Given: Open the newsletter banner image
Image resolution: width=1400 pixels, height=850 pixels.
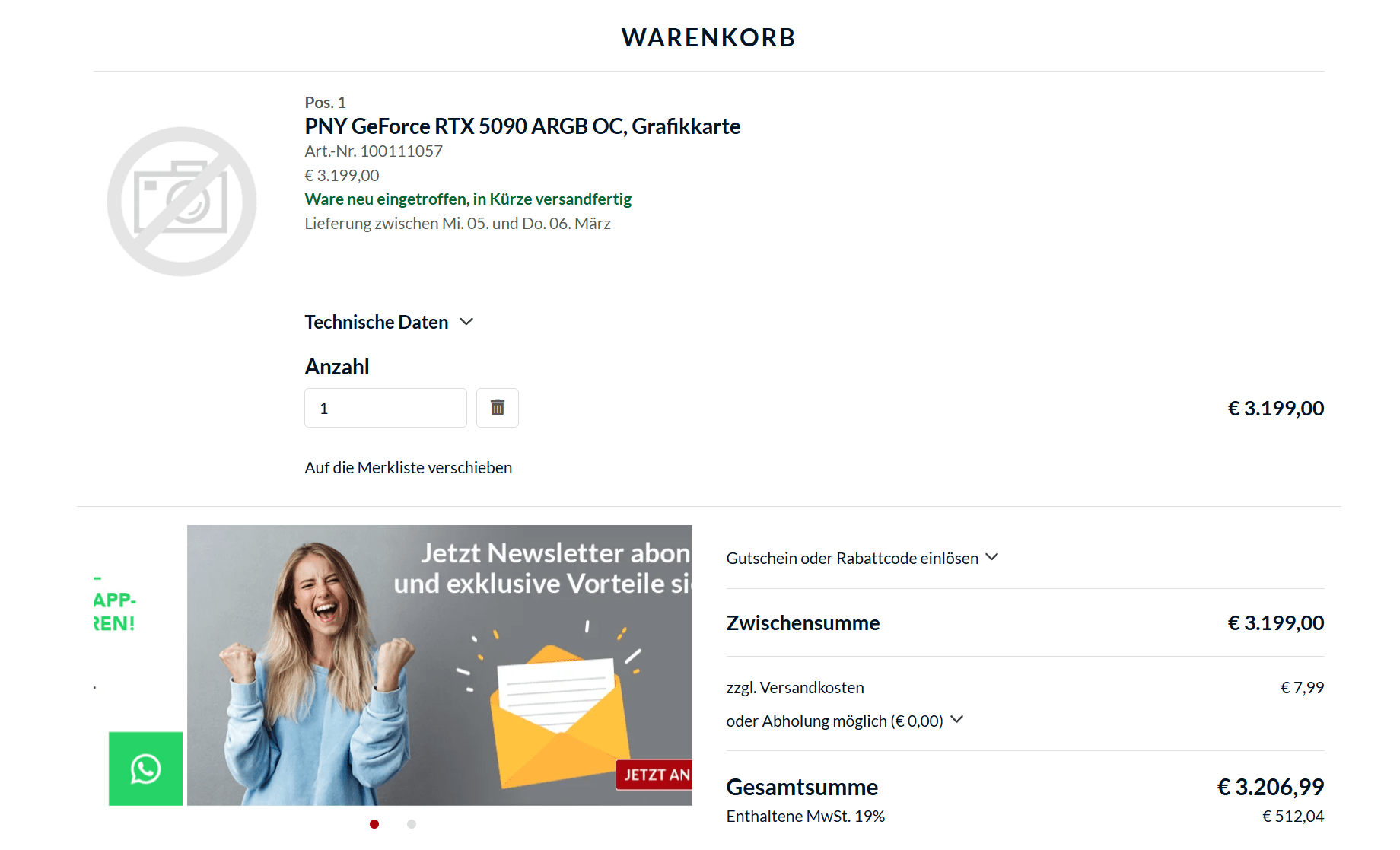Looking at the screenshot, I should pyautogui.click(x=440, y=665).
